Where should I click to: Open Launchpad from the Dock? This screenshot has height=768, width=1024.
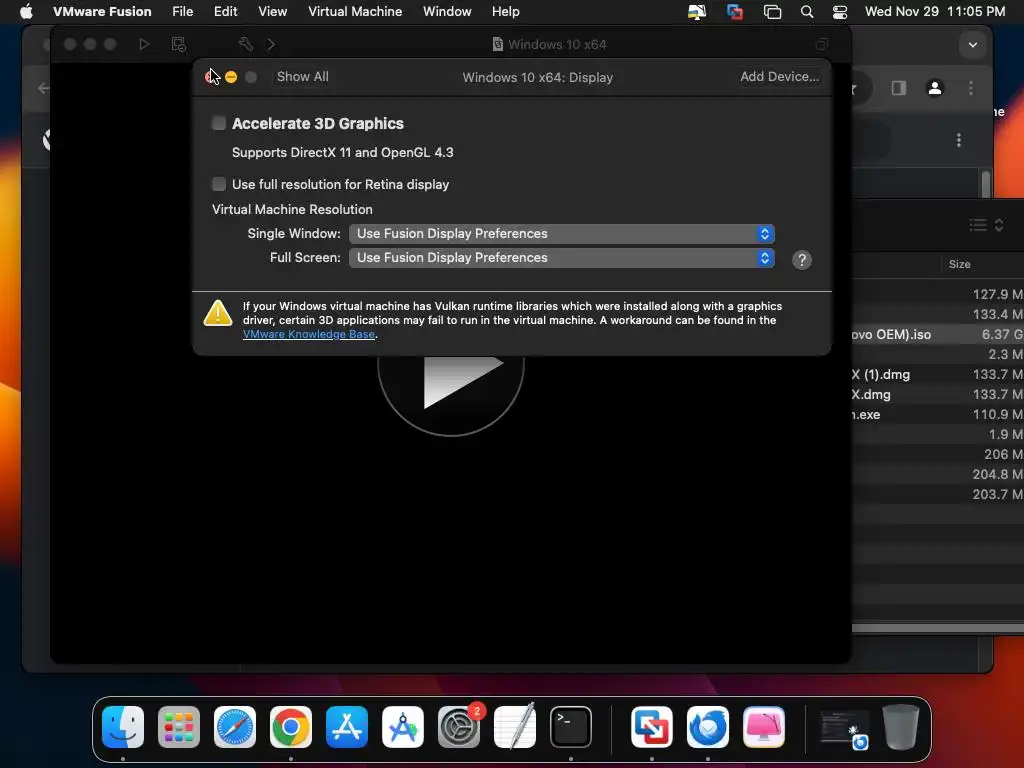point(178,727)
